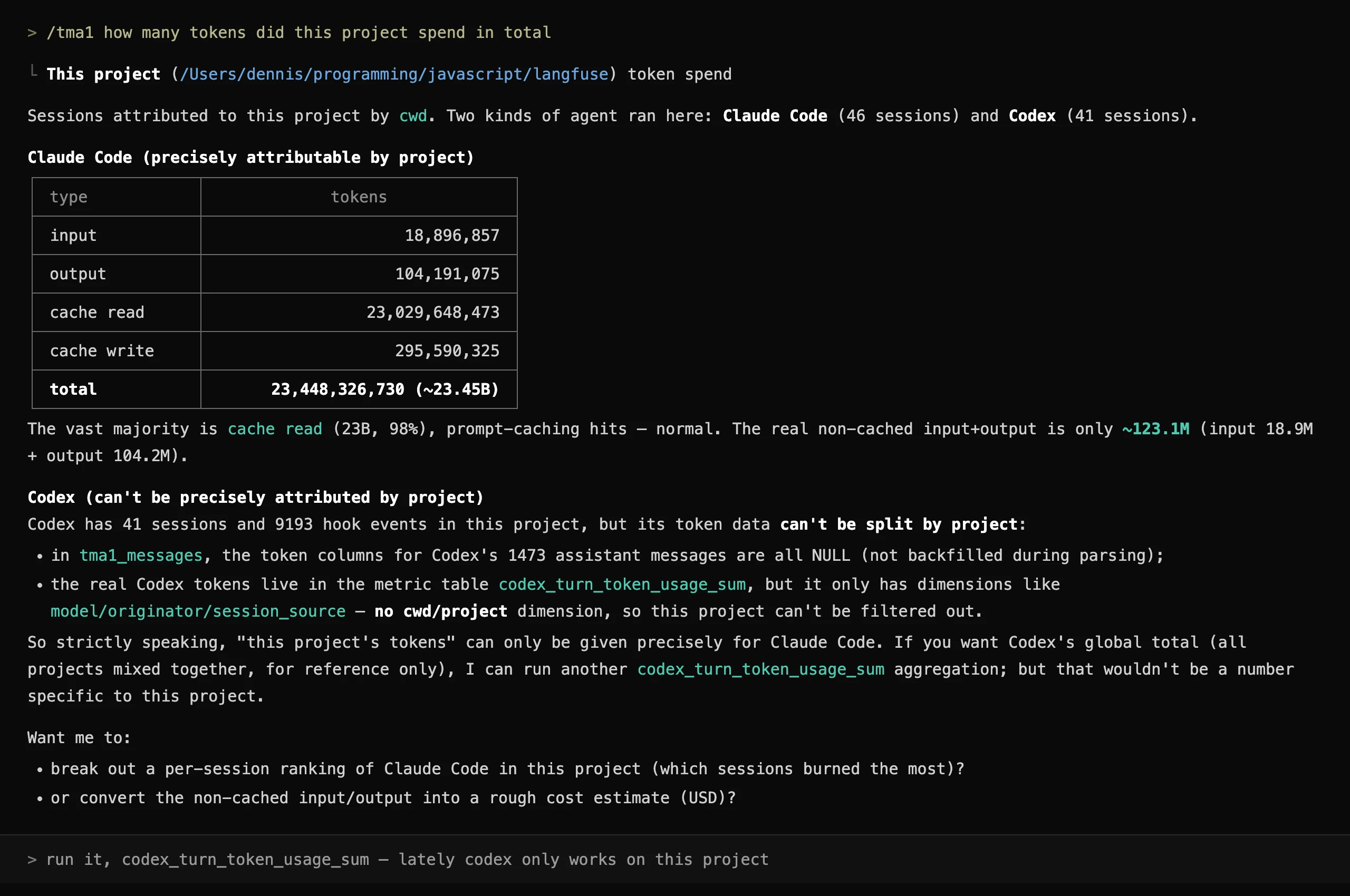Select the value 295,590,325

point(447,351)
